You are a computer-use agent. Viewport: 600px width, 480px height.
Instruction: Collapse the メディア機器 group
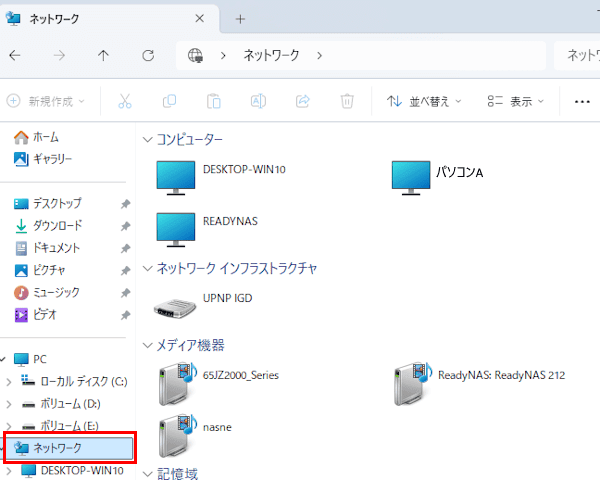click(147, 345)
